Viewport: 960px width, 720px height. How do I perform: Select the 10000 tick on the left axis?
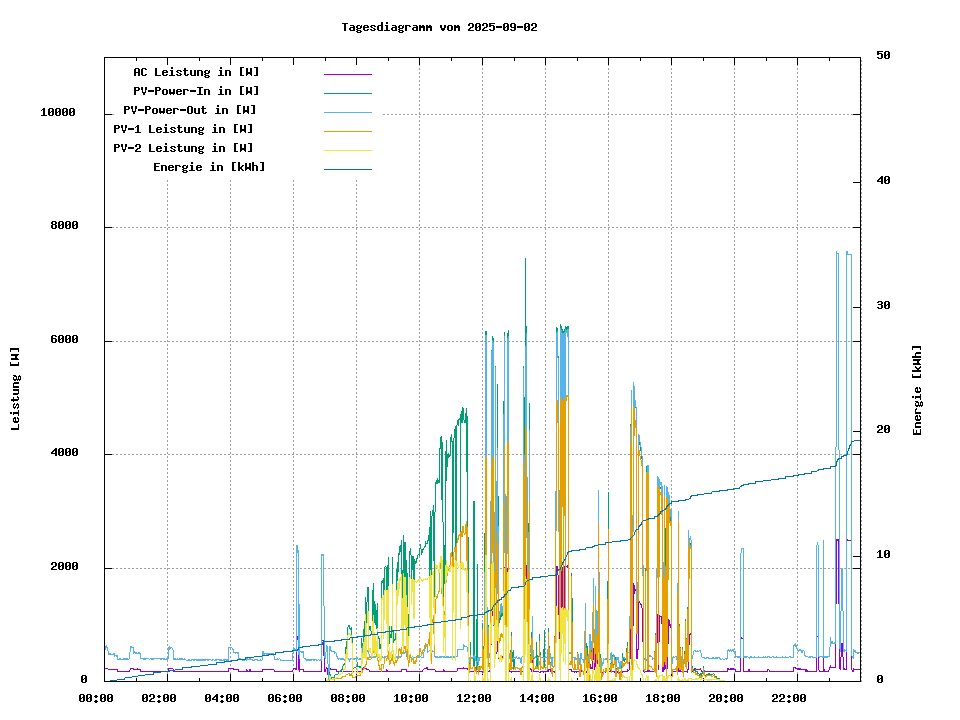click(58, 113)
